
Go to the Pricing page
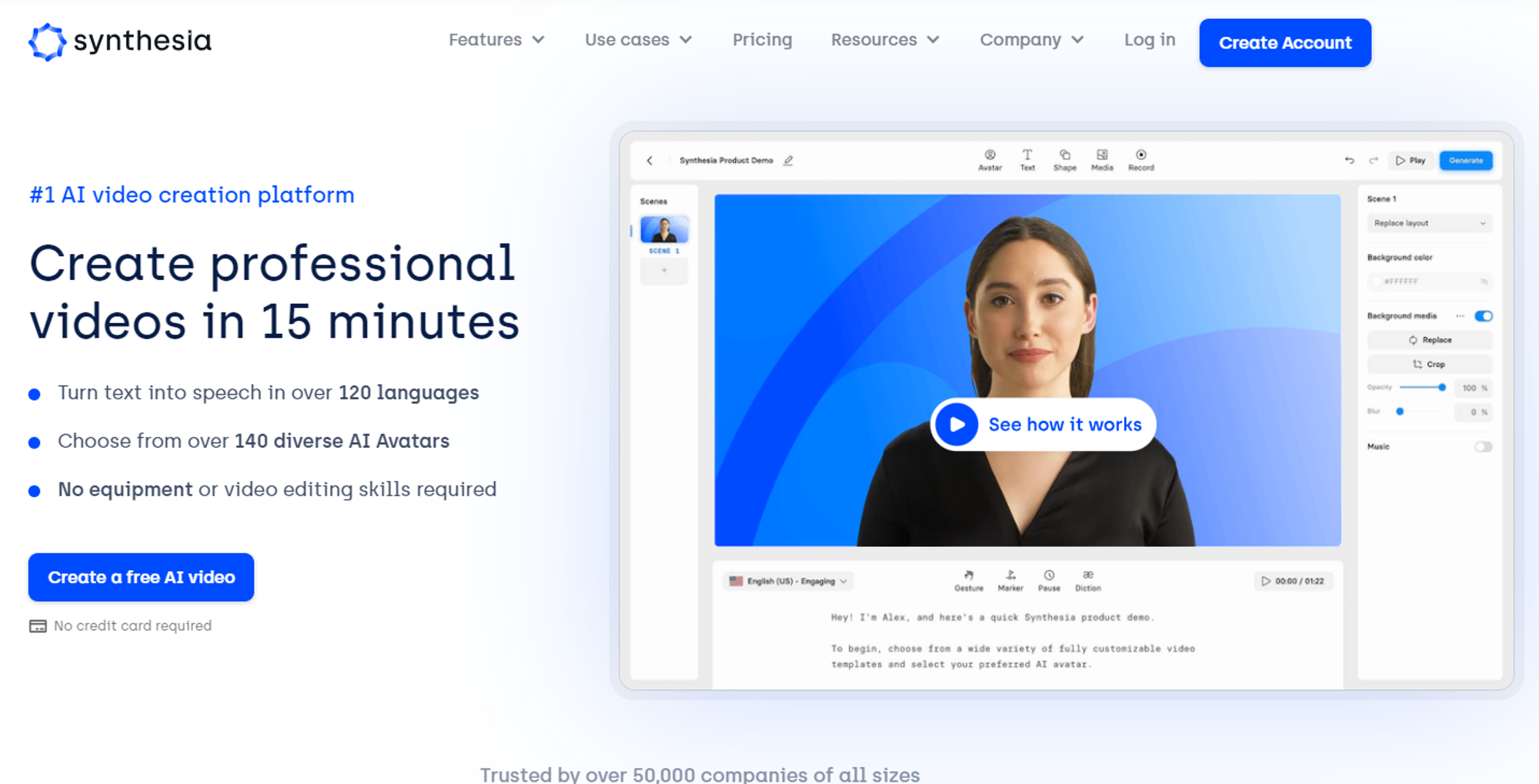763,40
